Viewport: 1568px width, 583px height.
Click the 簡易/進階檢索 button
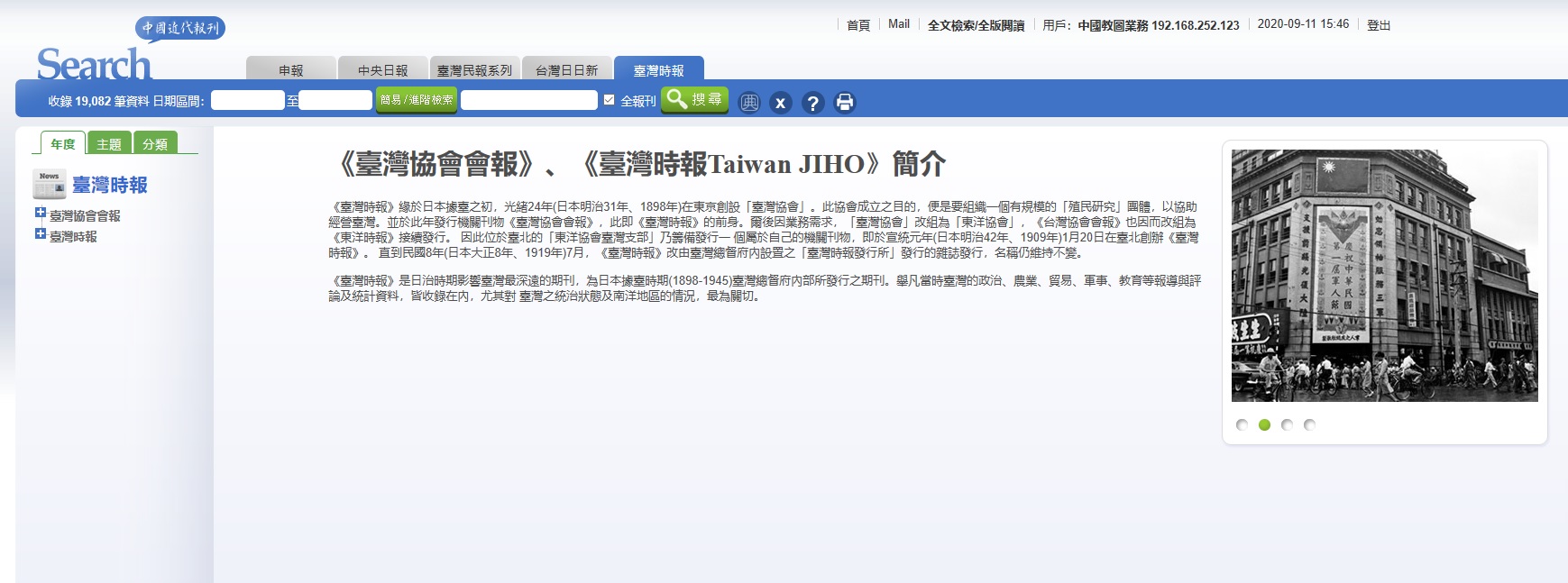tap(417, 100)
